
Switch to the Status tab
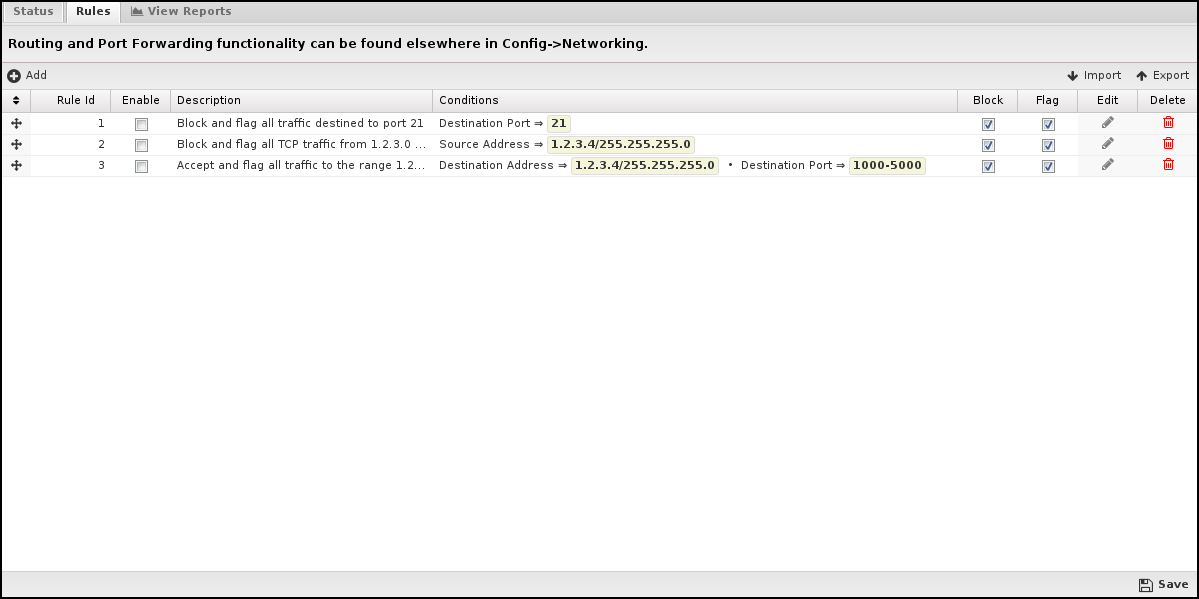[33, 11]
